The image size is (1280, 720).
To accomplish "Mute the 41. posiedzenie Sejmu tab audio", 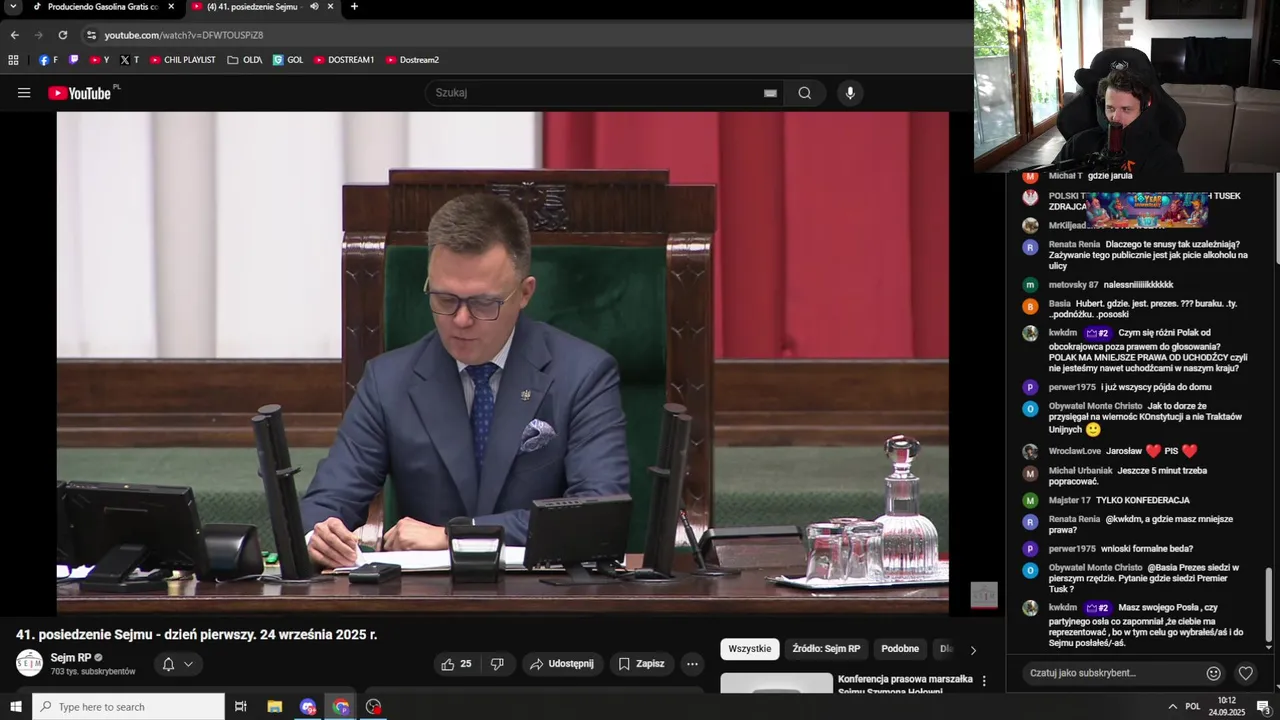I will tap(314, 7).
